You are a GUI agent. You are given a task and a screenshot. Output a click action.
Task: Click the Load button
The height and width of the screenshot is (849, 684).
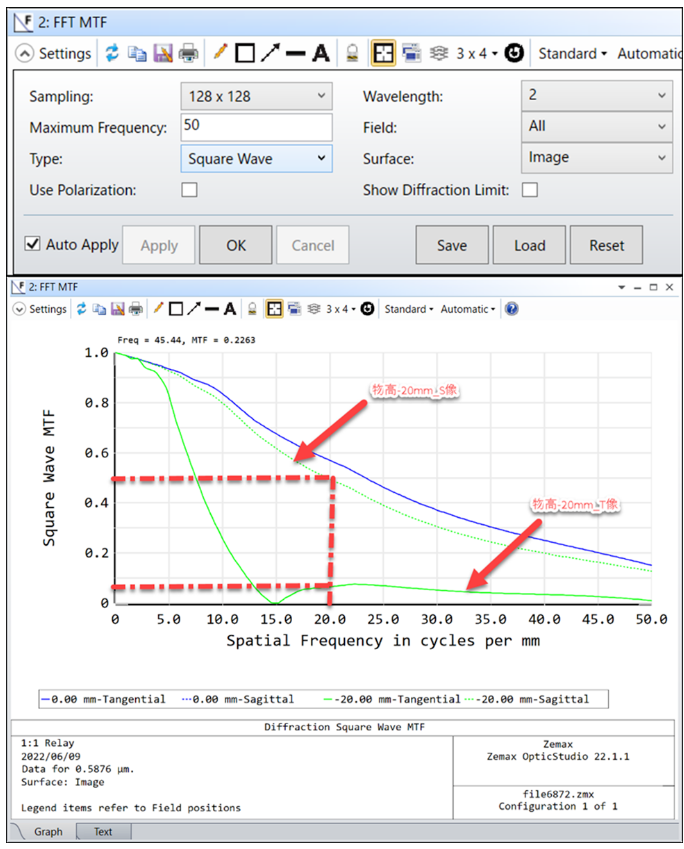point(529,245)
